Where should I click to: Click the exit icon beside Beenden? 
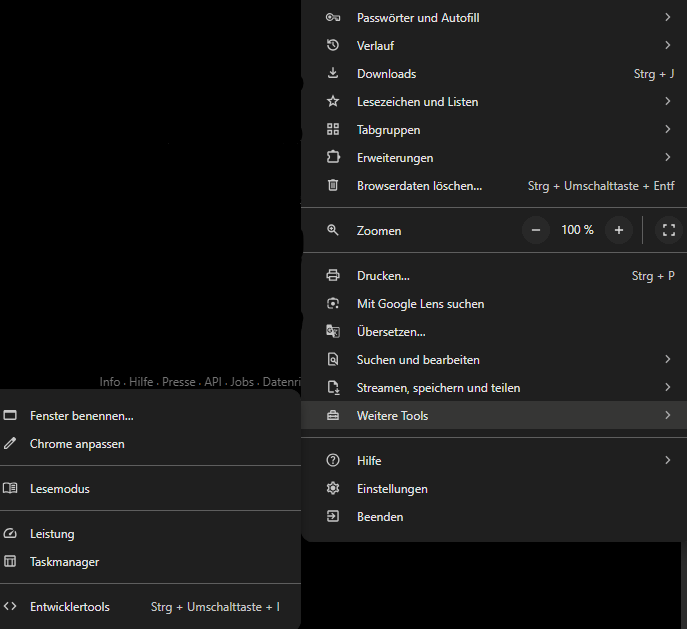pyautogui.click(x=333, y=516)
